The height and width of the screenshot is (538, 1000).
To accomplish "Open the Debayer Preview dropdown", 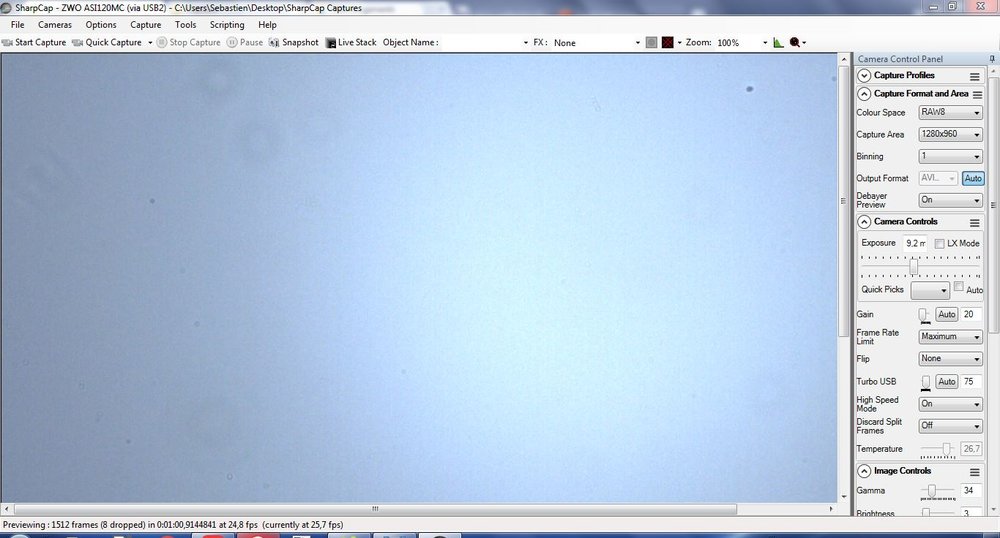I will tap(950, 200).
